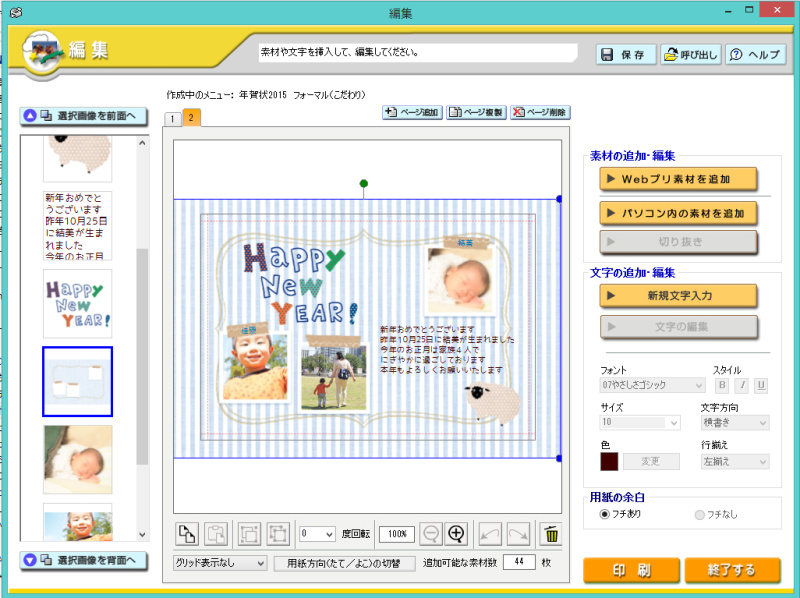Click the zoom in magnifier icon

click(456, 534)
